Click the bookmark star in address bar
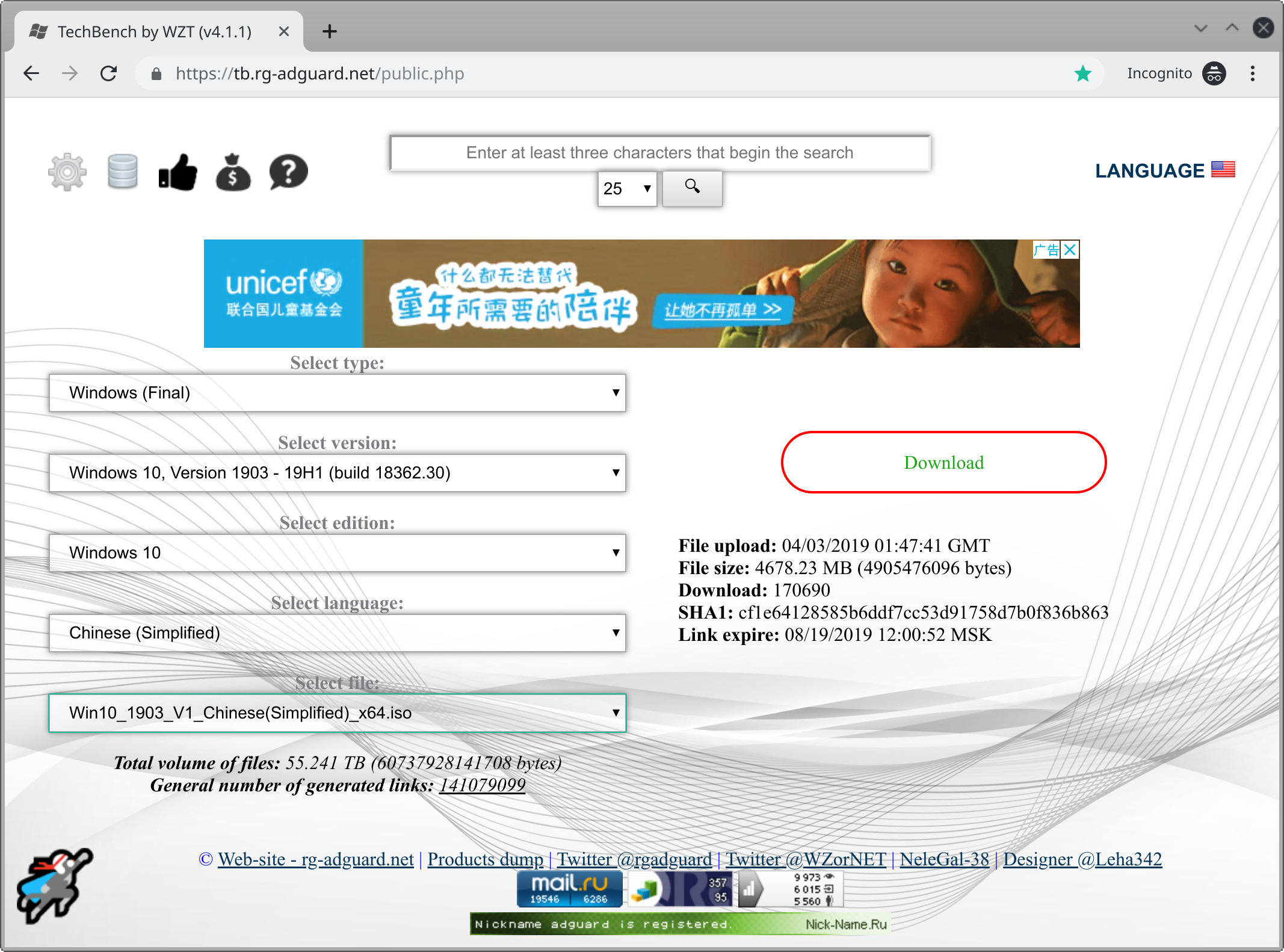Image resolution: width=1284 pixels, height=952 pixels. pos(1083,73)
